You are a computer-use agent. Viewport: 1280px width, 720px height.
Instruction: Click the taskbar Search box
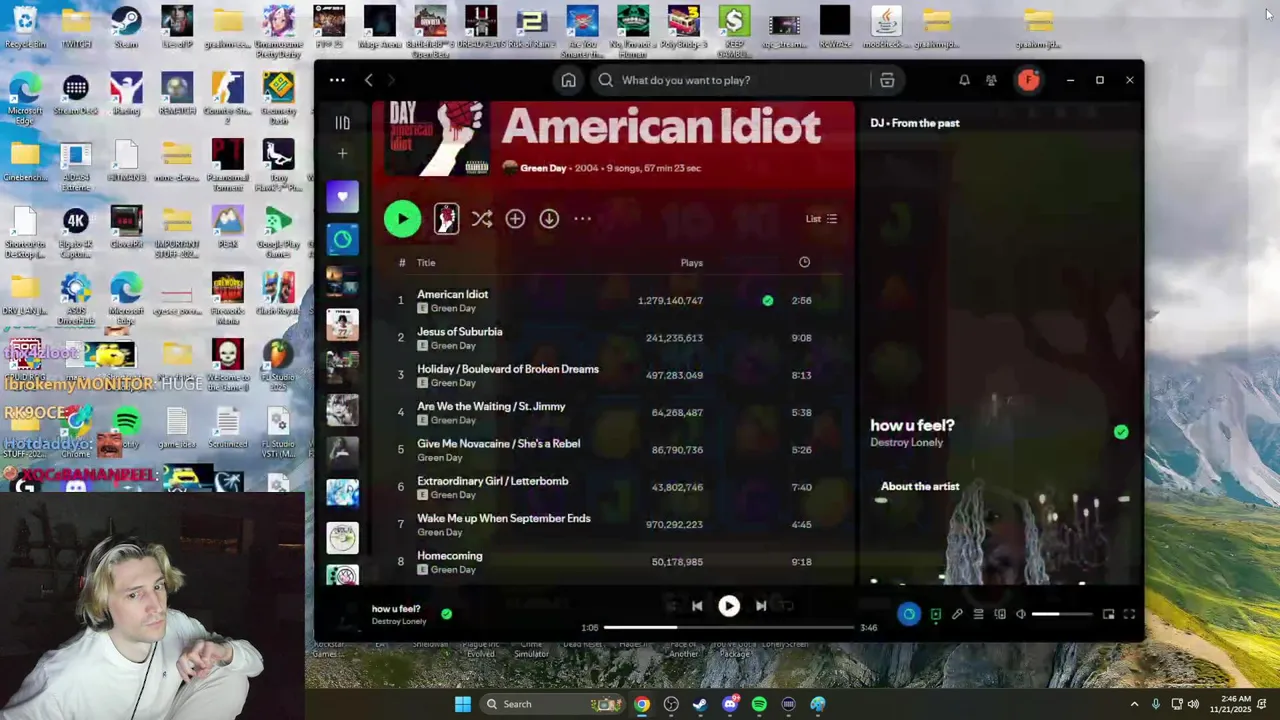(552, 704)
